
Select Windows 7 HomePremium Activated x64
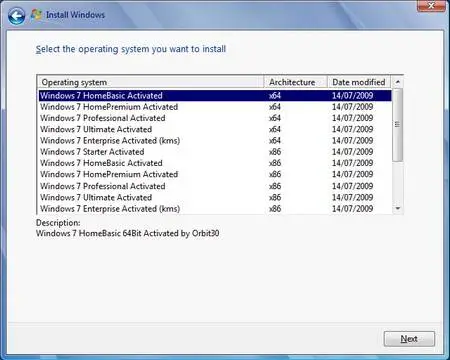(x=215, y=107)
